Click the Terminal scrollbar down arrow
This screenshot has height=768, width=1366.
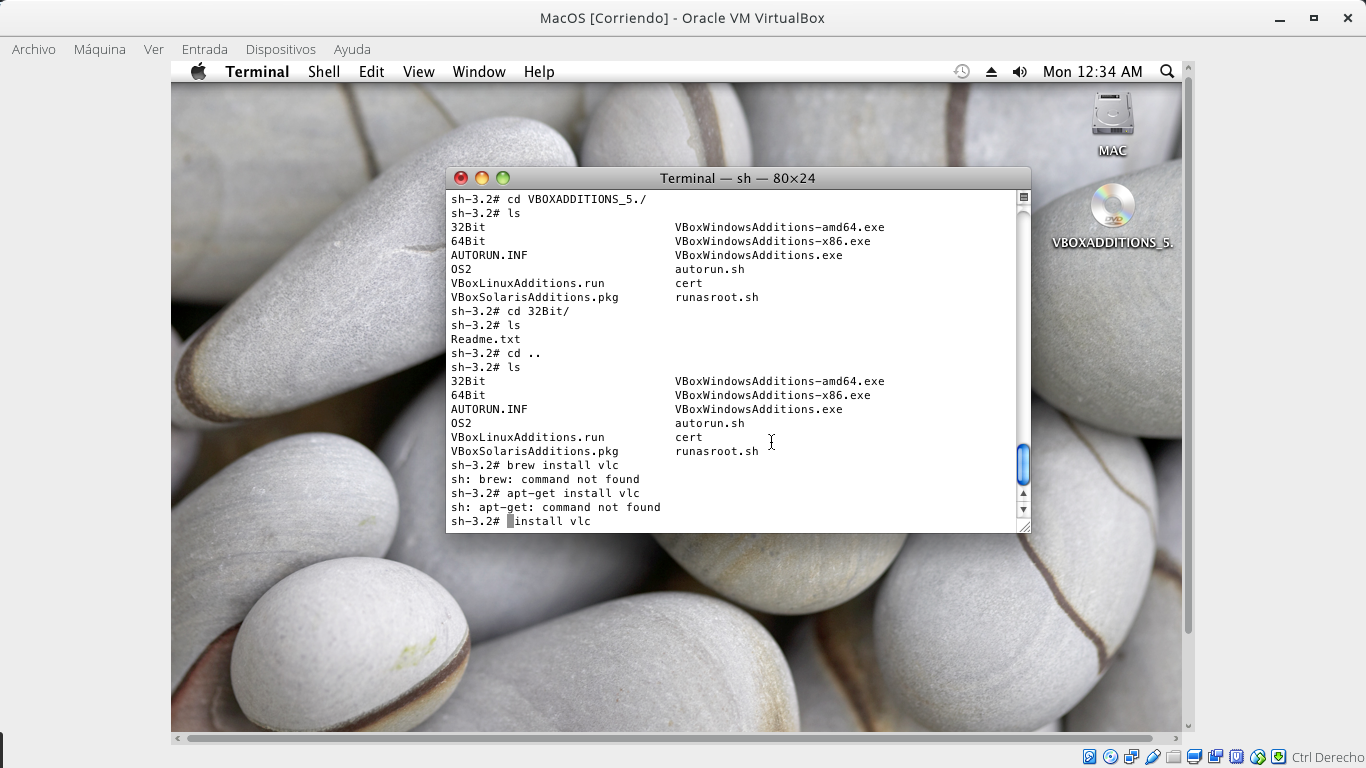[x=1023, y=510]
